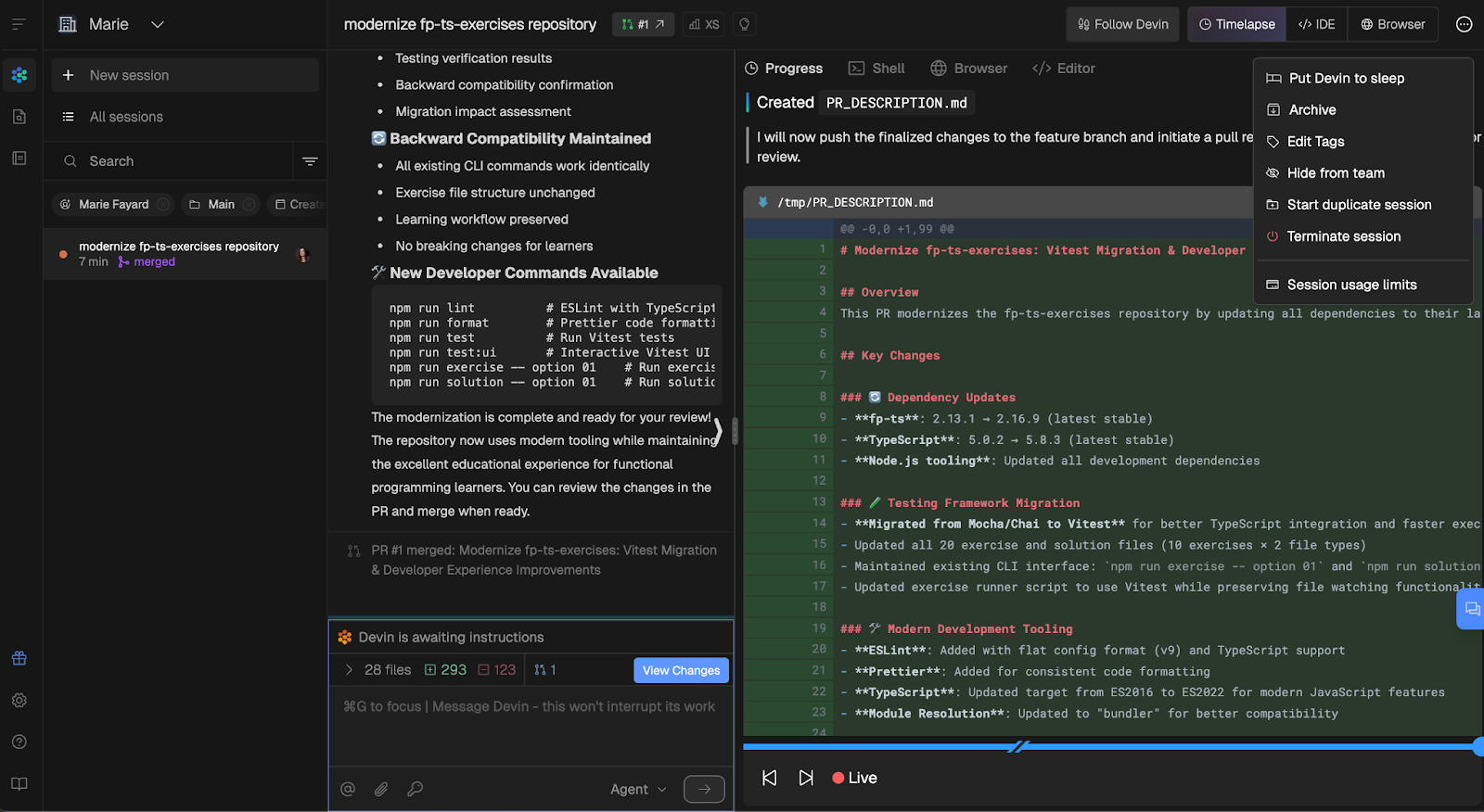
Task: Click the timelapse progress slider handle
Action: [x=1478, y=746]
